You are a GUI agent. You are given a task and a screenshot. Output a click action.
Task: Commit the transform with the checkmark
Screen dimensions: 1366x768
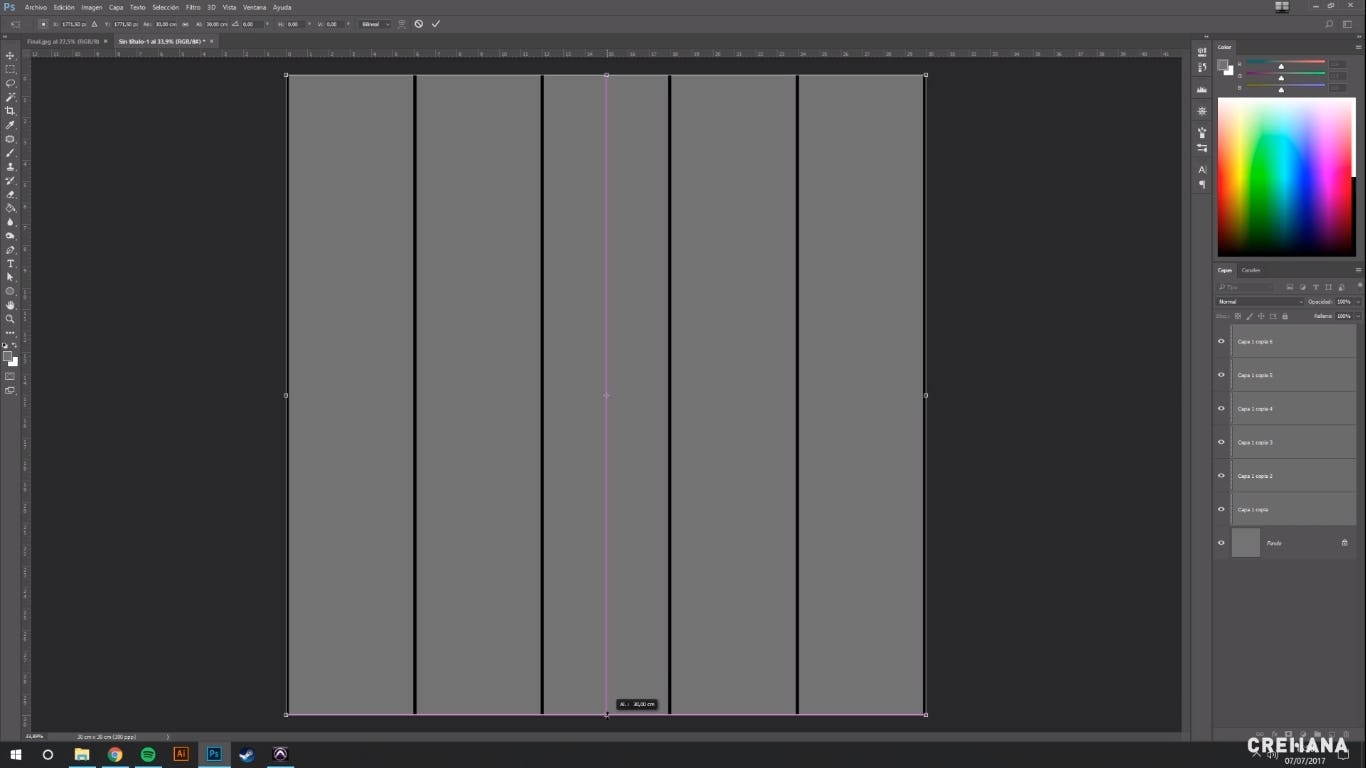click(436, 24)
